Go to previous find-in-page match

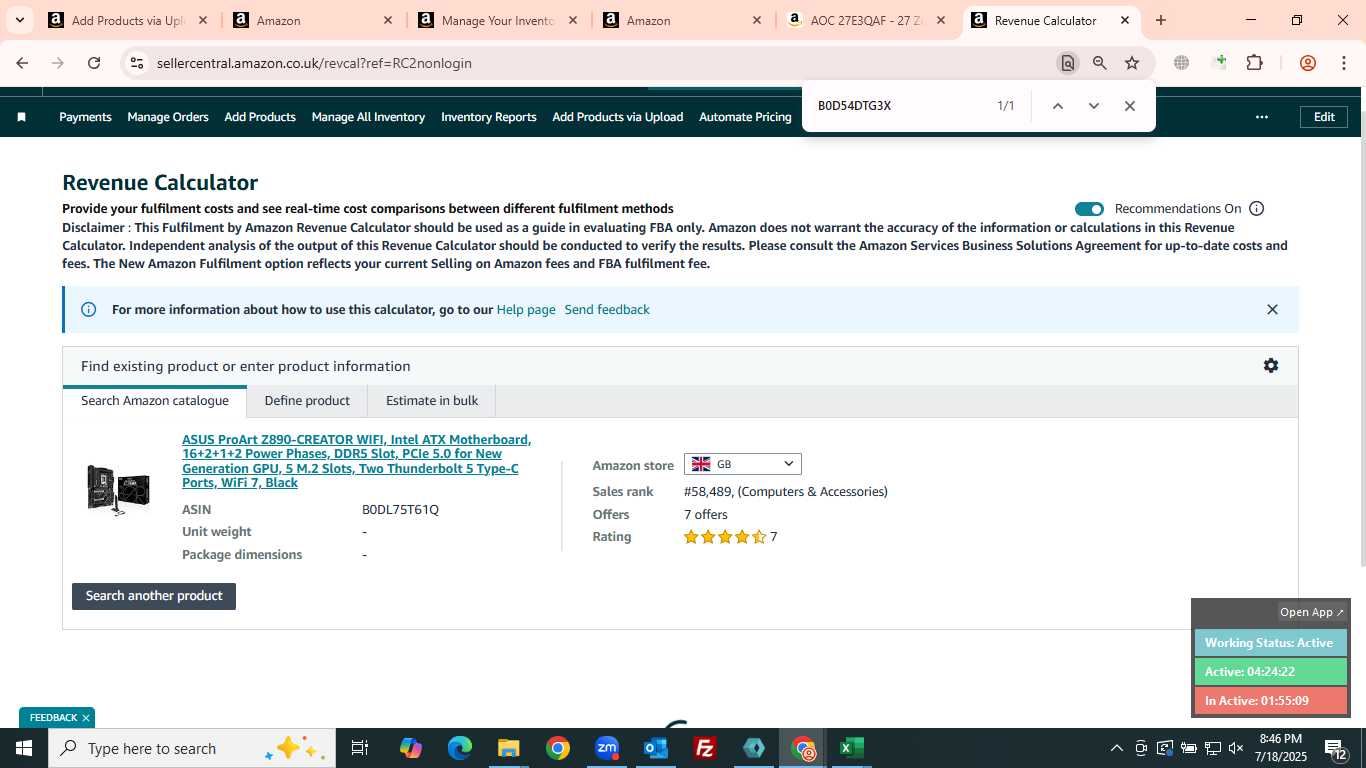point(1057,106)
